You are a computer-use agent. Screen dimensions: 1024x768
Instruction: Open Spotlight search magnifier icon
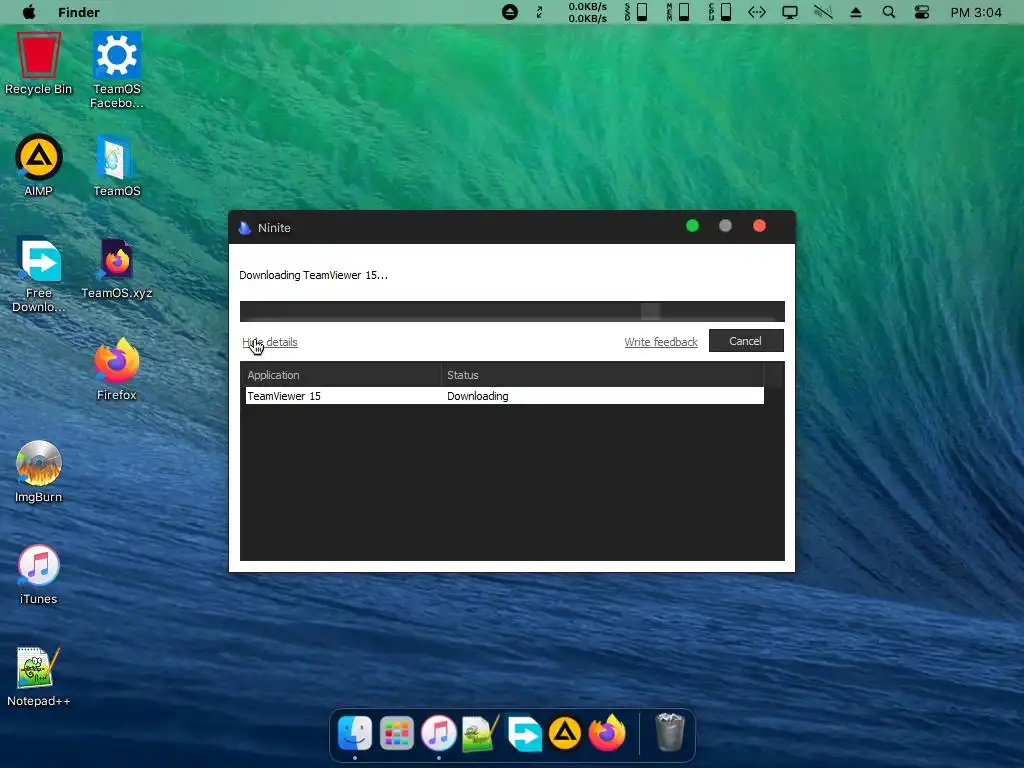(x=888, y=12)
